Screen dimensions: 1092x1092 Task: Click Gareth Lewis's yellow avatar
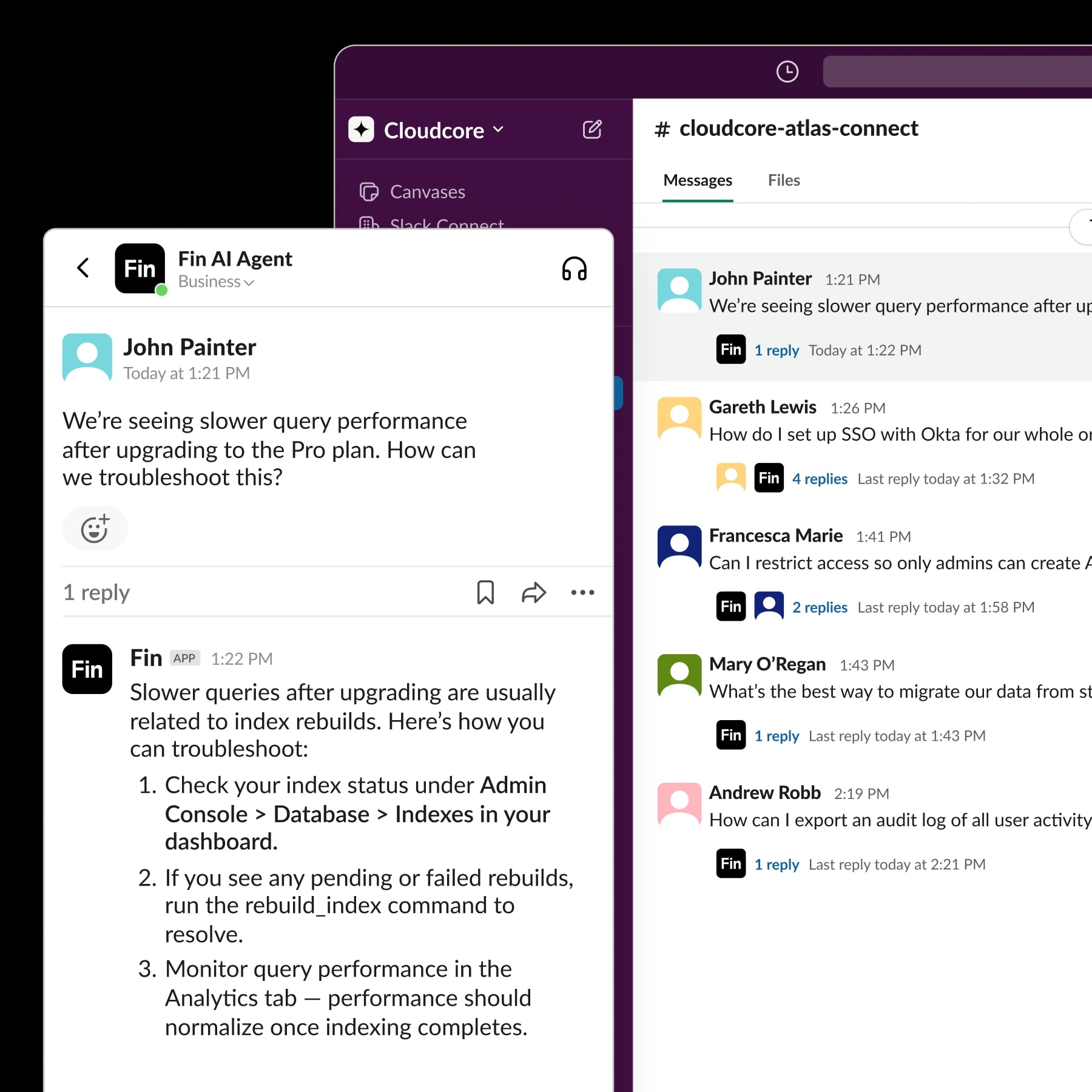point(679,419)
